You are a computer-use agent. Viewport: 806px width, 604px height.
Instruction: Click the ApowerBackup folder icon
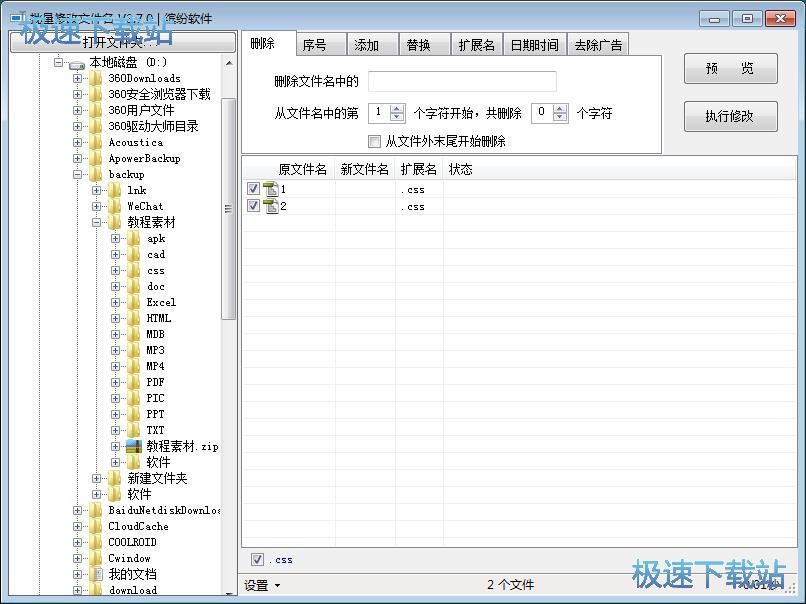point(96,158)
